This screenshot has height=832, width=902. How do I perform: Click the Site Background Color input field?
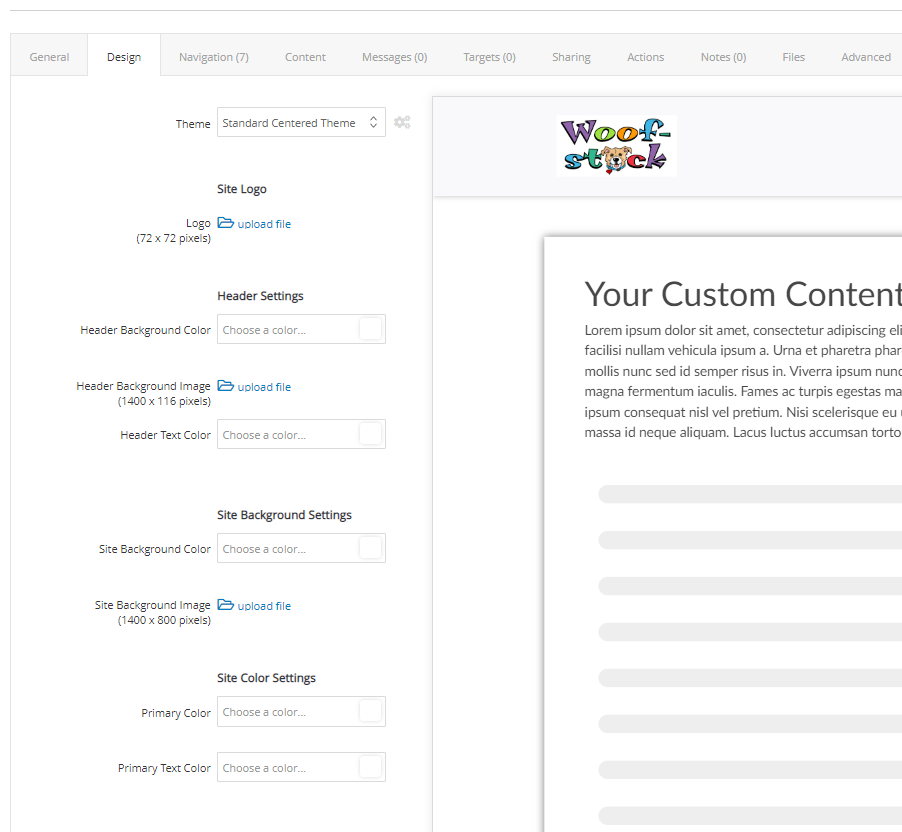click(x=301, y=548)
